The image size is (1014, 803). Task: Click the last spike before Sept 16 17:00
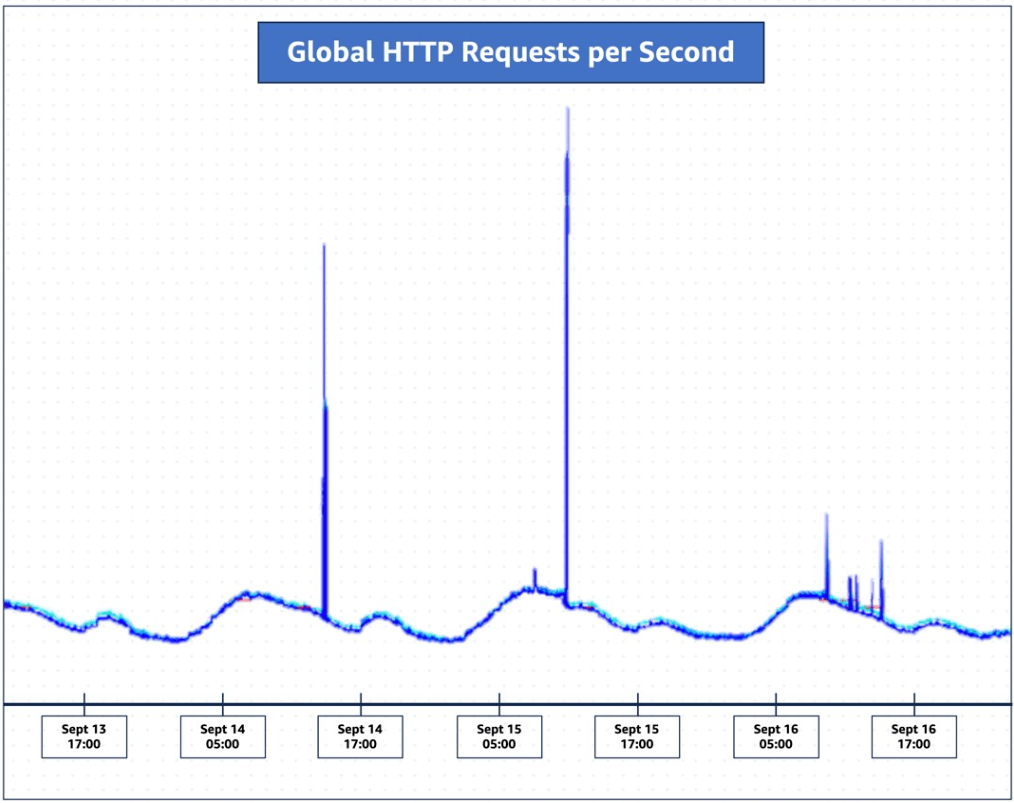pyautogui.click(x=881, y=543)
